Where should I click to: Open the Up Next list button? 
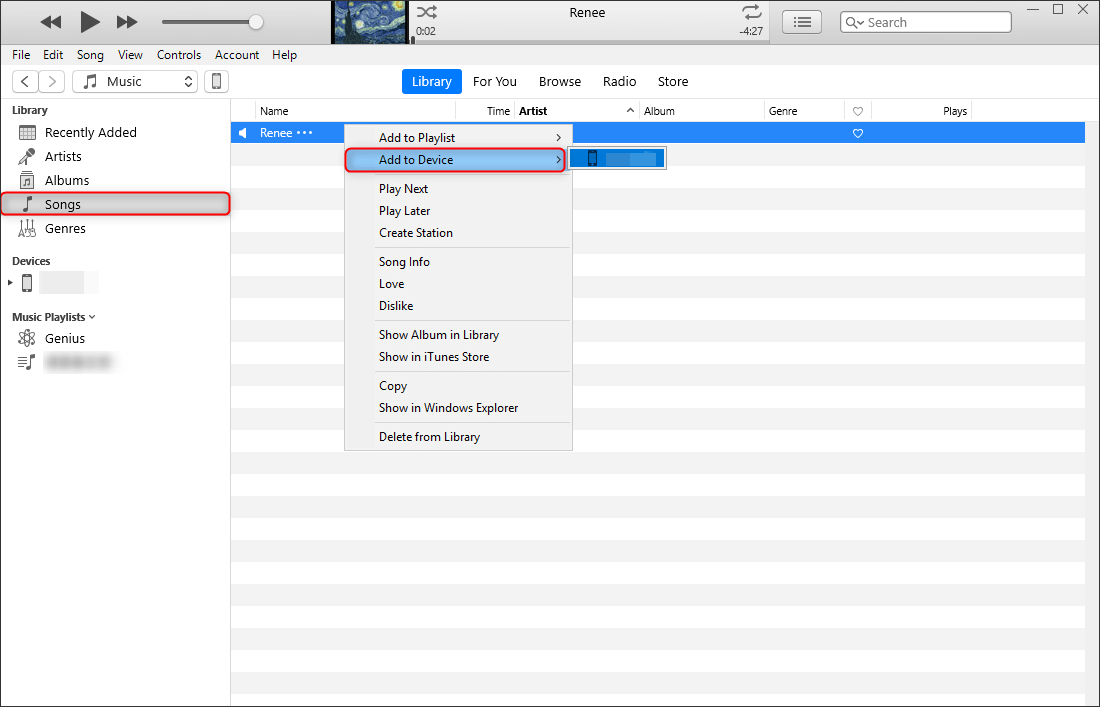pyautogui.click(x=801, y=22)
